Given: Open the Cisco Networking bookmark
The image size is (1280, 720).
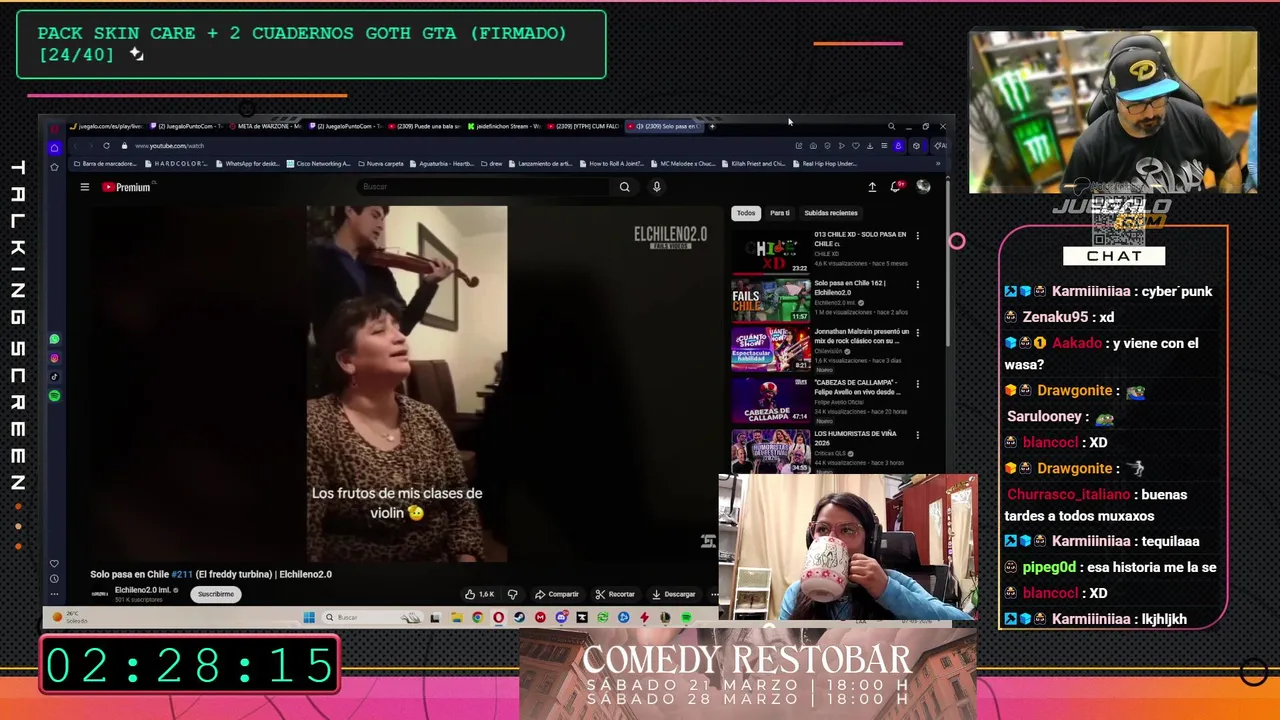Looking at the screenshot, I should point(319,164).
